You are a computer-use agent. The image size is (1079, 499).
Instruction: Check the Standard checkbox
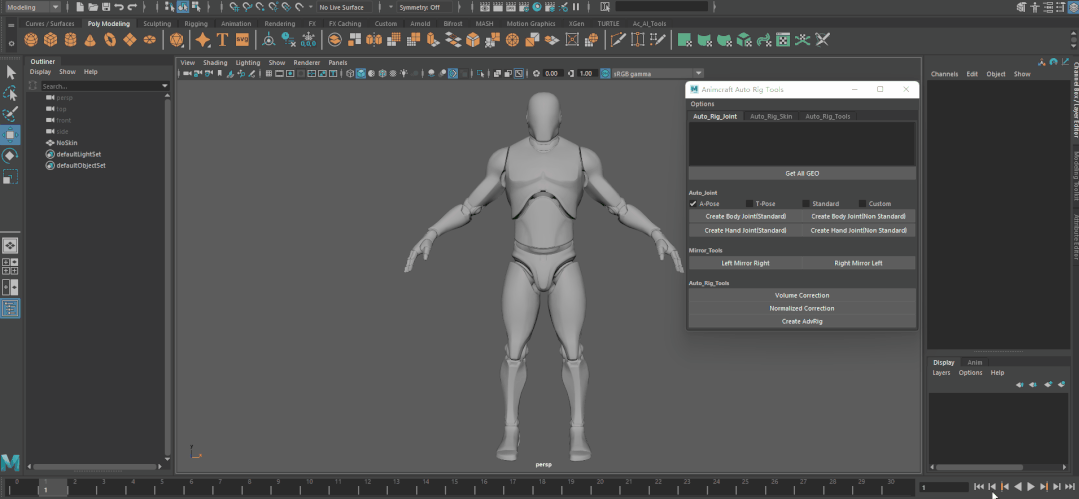(x=806, y=204)
